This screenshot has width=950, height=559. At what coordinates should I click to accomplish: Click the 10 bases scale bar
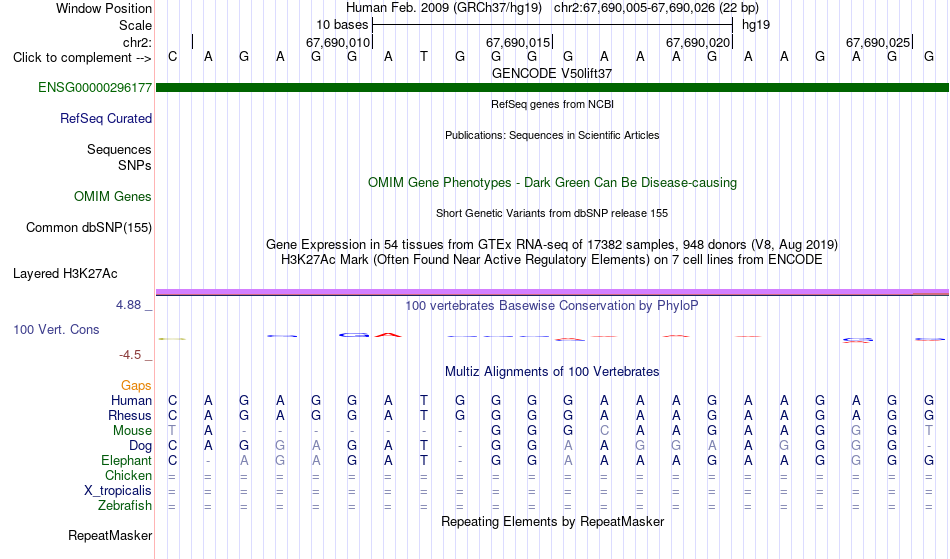pos(552,25)
